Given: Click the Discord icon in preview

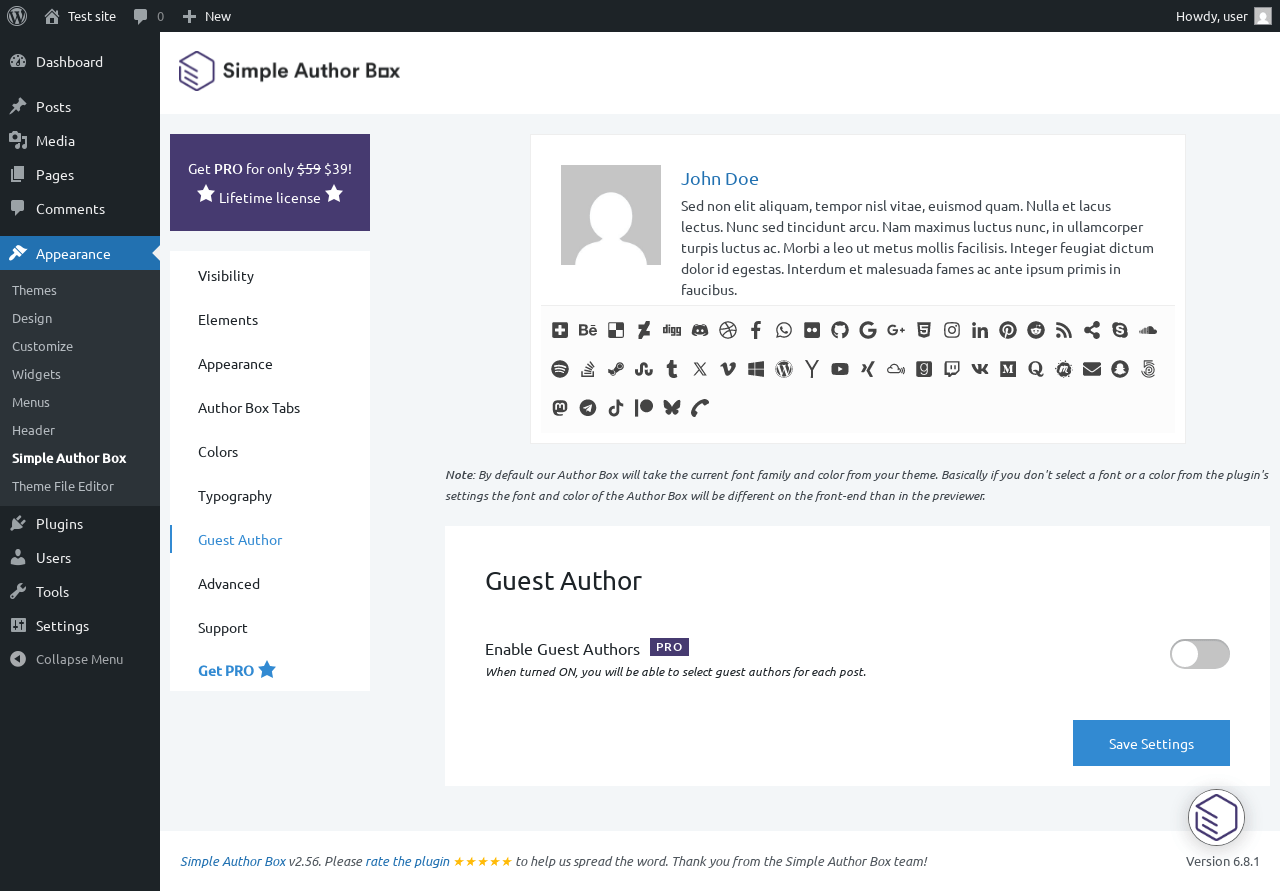Looking at the screenshot, I should [700, 330].
